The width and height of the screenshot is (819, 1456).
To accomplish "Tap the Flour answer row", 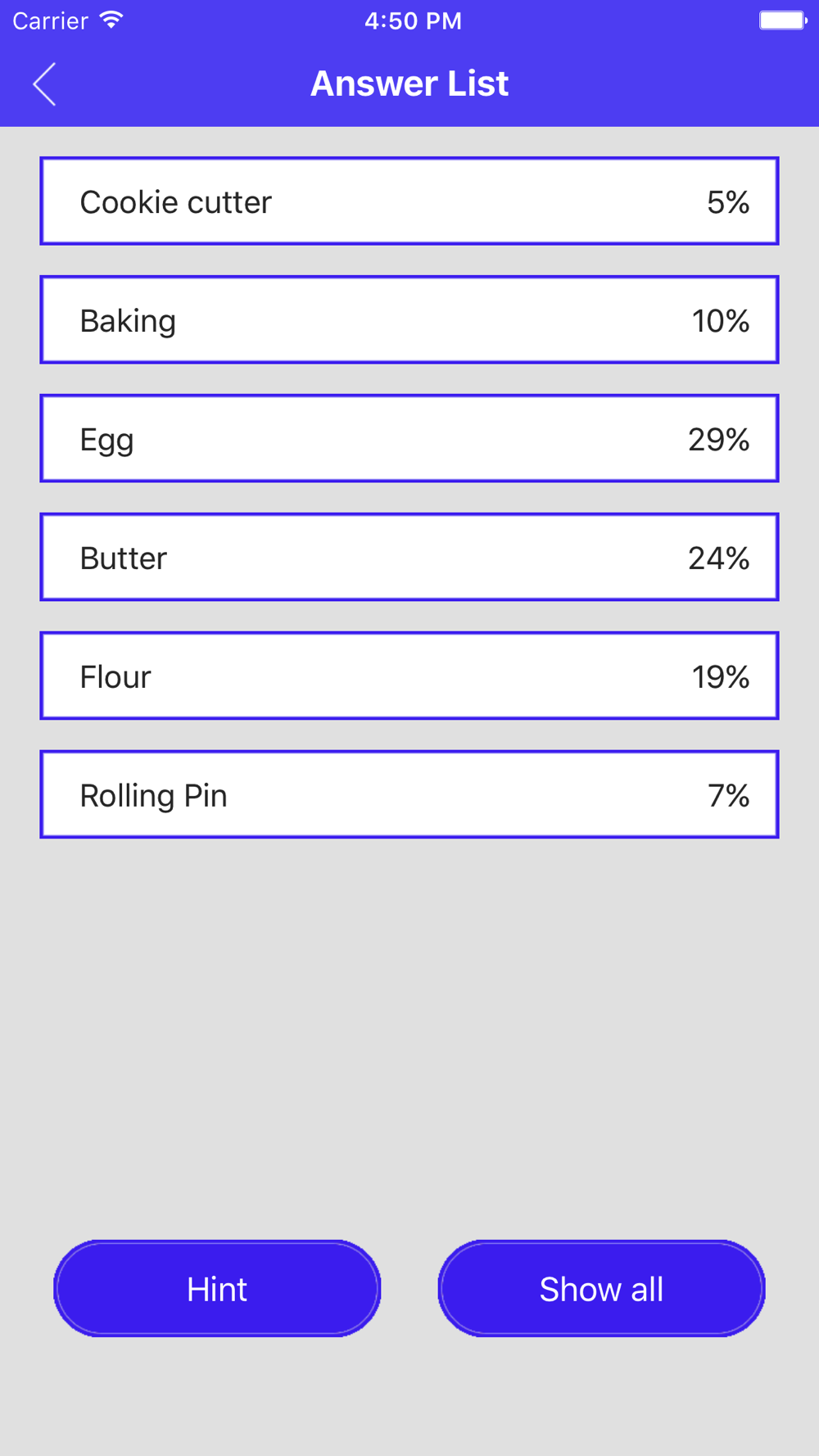I will [x=409, y=676].
